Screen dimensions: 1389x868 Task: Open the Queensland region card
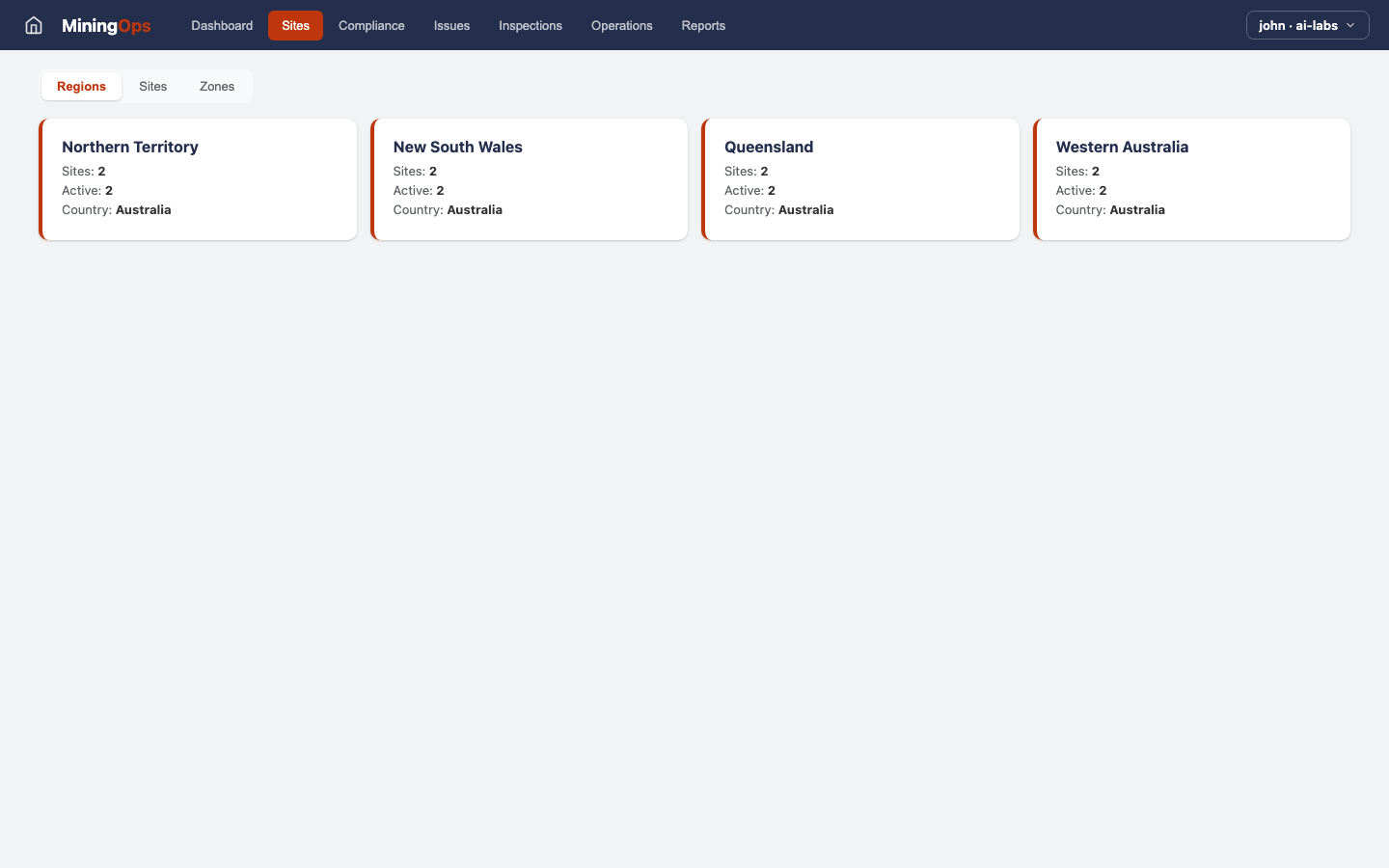pos(860,178)
